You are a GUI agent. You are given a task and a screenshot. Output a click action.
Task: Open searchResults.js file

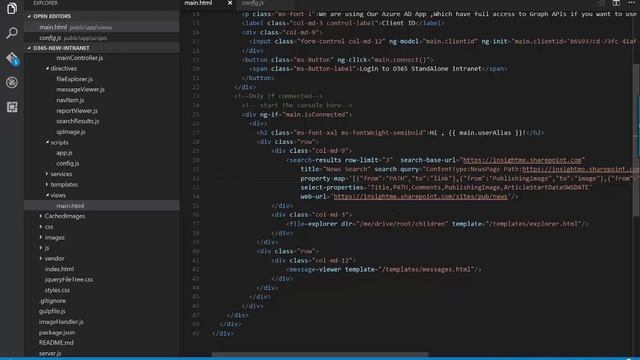click(x=78, y=121)
